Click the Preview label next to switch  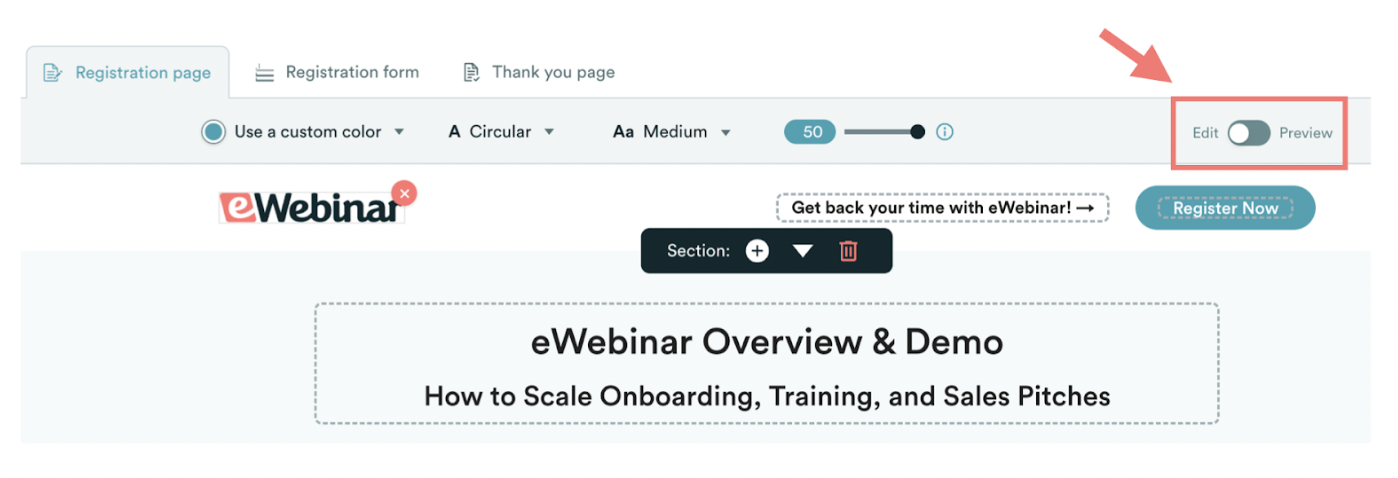click(x=1306, y=133)
